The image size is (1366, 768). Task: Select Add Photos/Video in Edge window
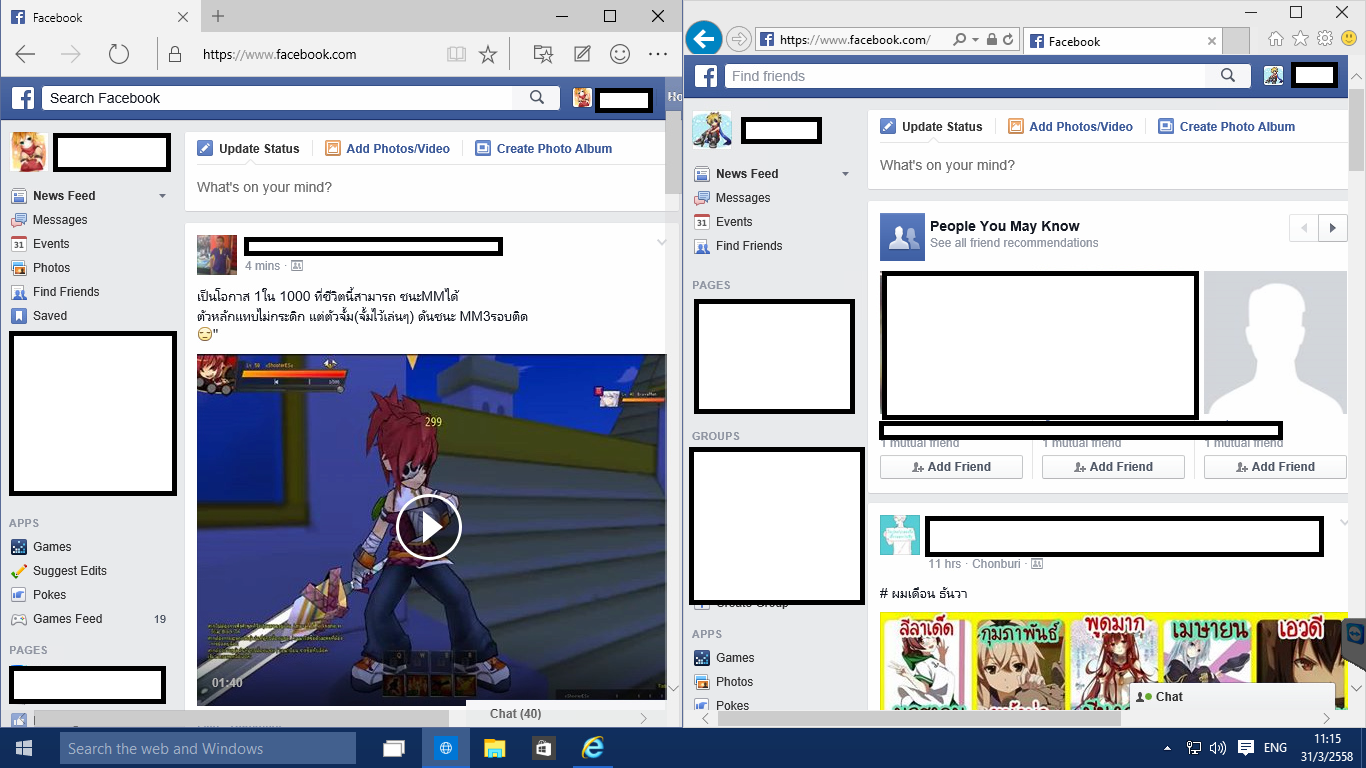click(387, 148)
